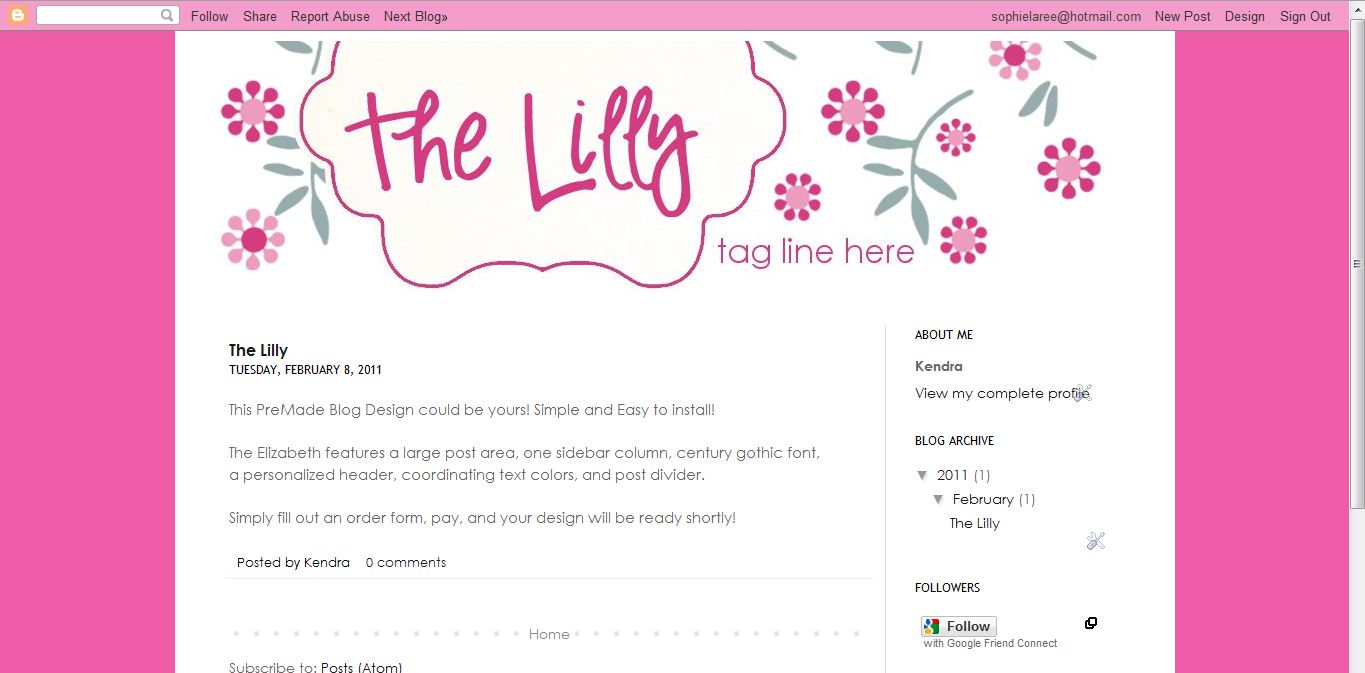Click the Blogger navbar search field
Screen dimensions: 1365x673
[99, 16]
